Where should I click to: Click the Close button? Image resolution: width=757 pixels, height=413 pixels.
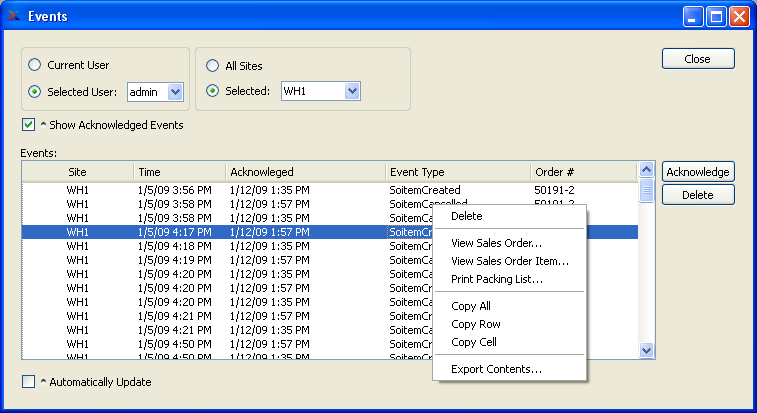[697, 59]
